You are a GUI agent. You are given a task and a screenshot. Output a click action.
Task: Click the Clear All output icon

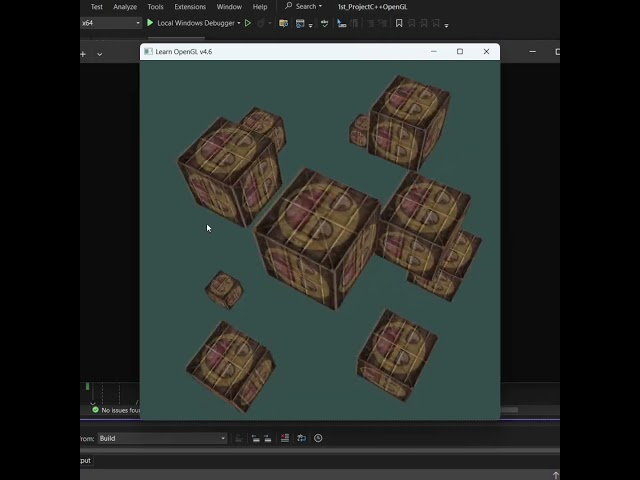[285, 438]
